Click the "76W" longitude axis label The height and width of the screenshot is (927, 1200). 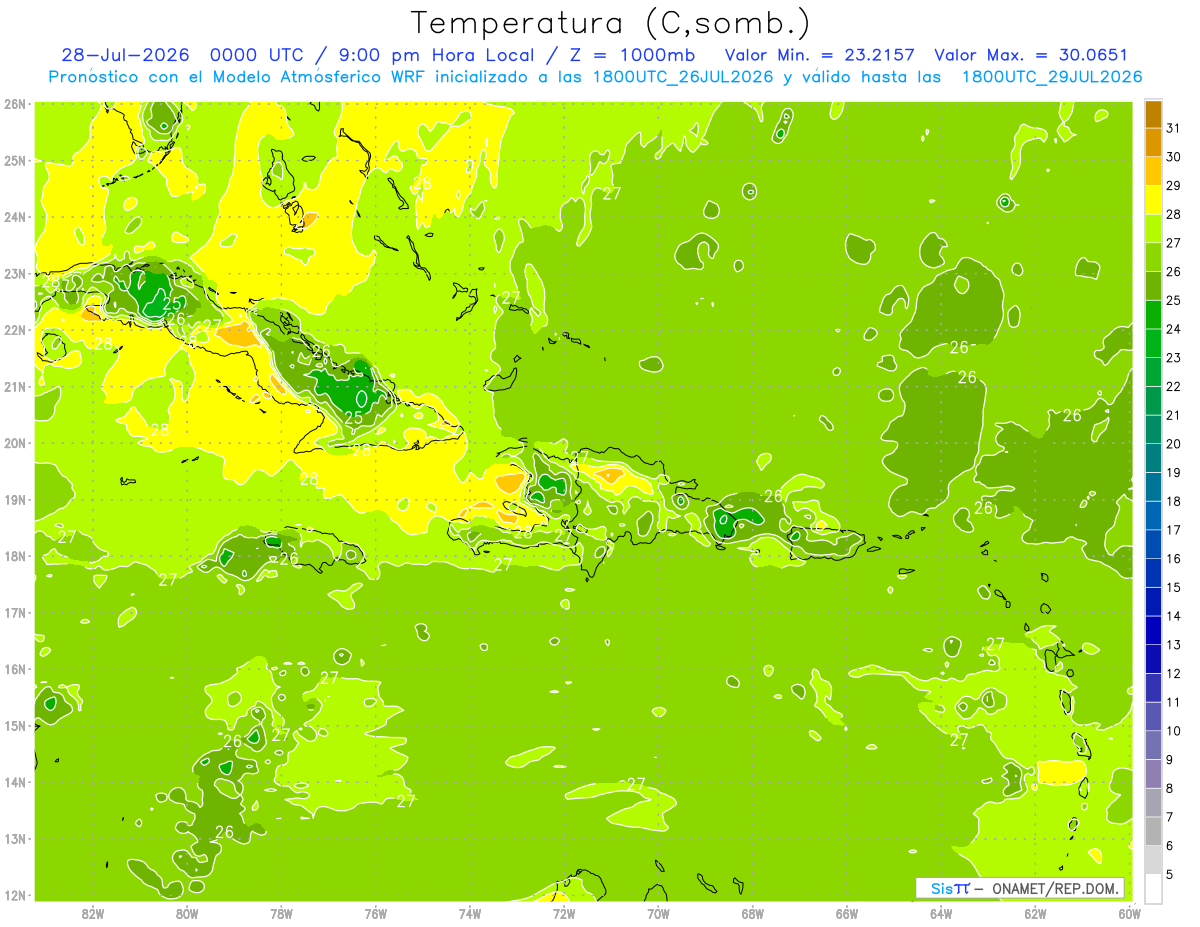375,913
